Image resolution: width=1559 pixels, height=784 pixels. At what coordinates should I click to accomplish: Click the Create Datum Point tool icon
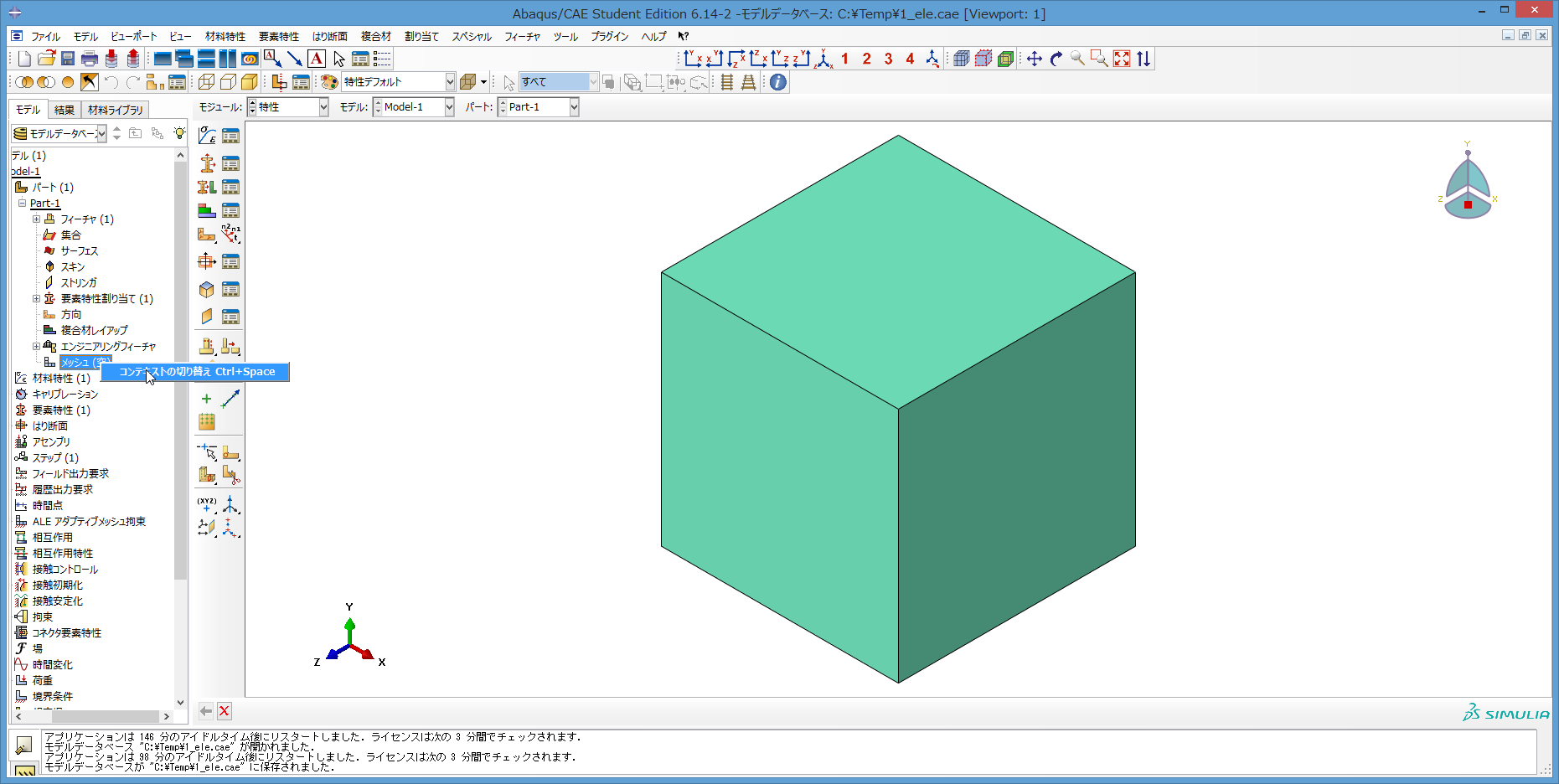207,504
